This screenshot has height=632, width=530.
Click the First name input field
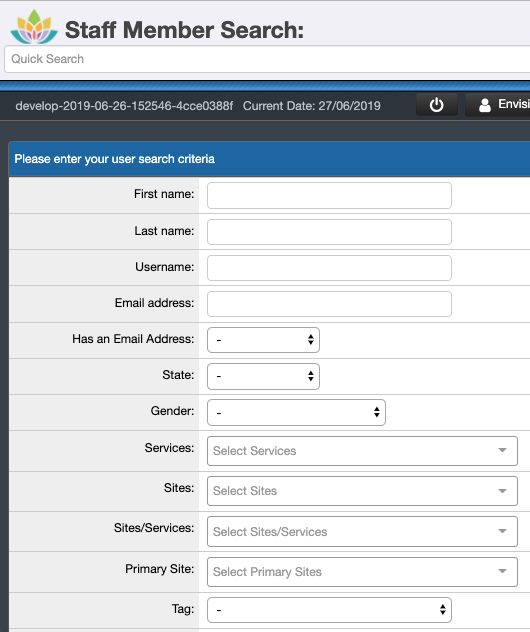pos(329,195)
